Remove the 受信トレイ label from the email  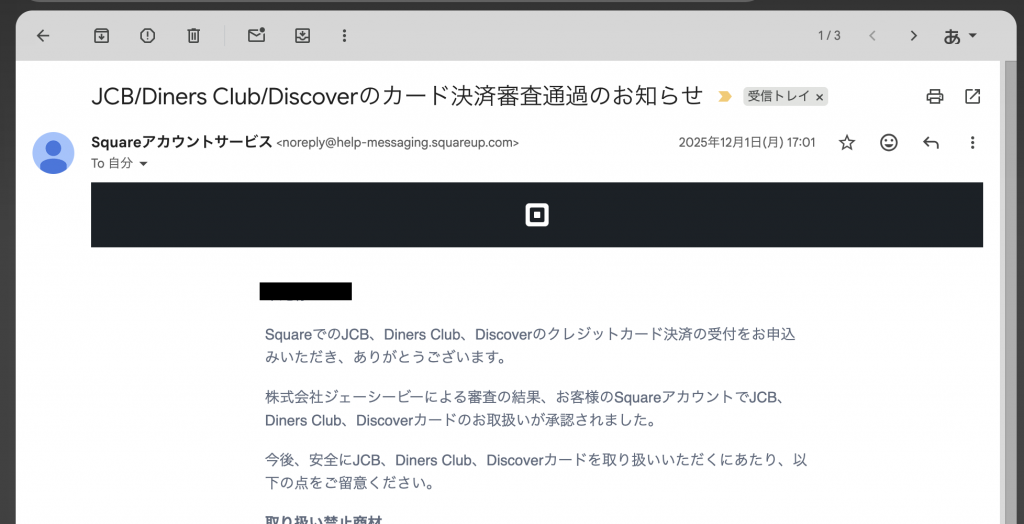(x=820, y=97)
